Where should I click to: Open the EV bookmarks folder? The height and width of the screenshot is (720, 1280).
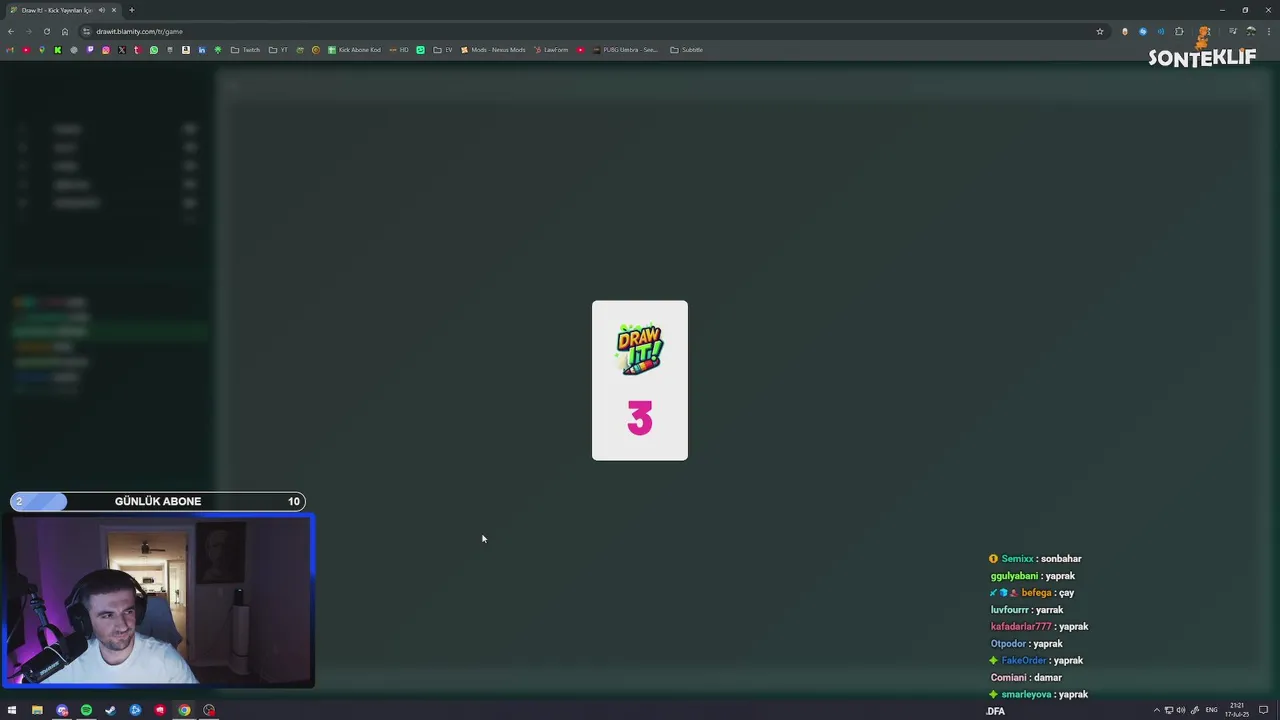click(x=443, y=50)
